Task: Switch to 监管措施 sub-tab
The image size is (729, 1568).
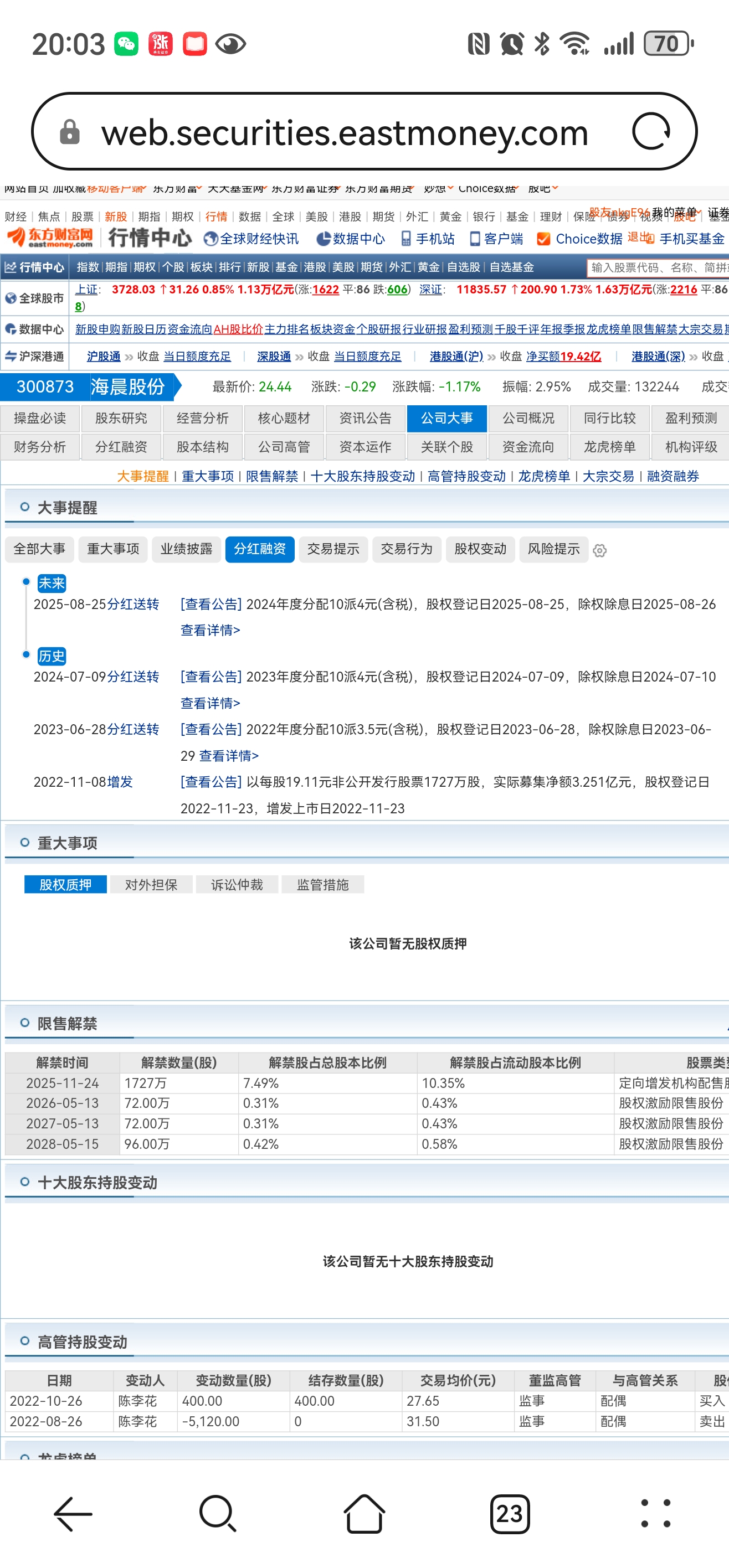Action: [323, 884]
